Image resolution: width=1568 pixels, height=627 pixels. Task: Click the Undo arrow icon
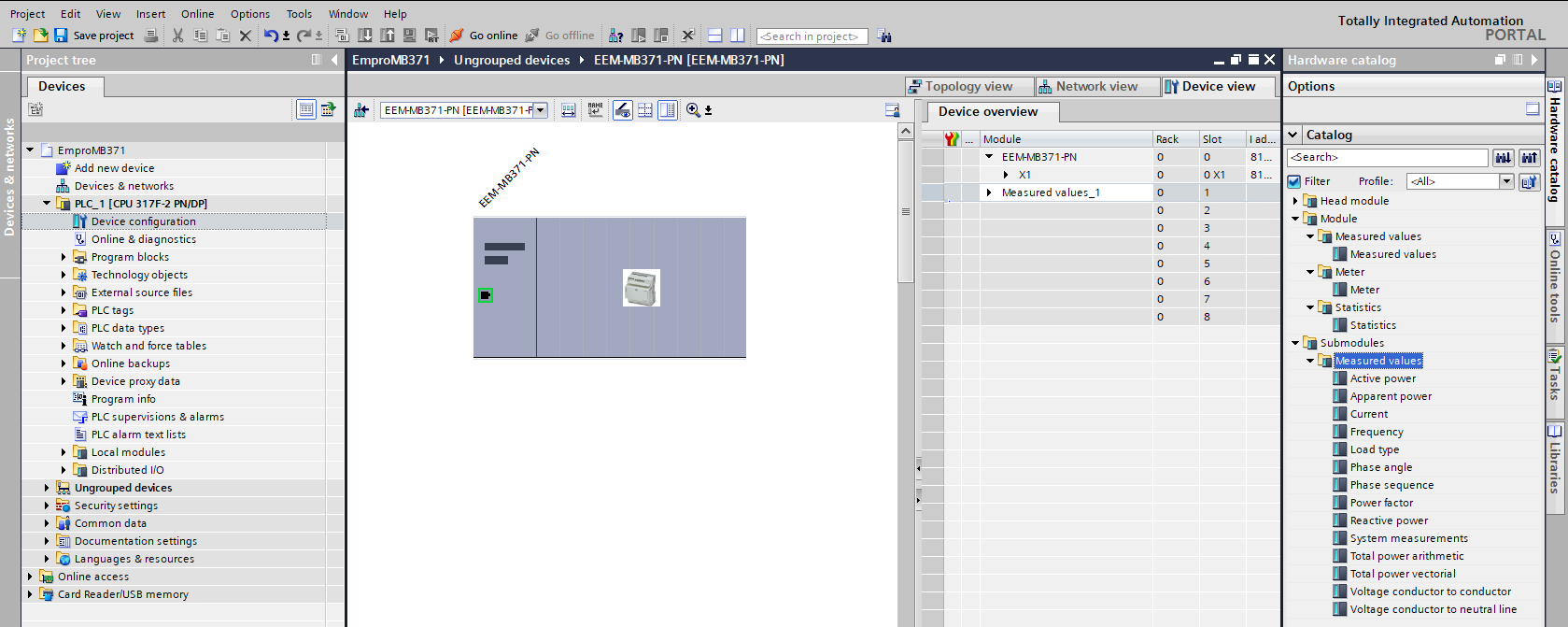pos(270,36)
